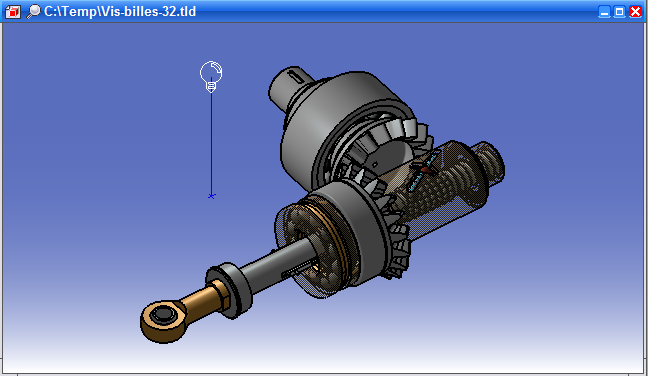Select the brass hex nut on the rod
This screenshot has width=648, height=376.
coord(220,294)
